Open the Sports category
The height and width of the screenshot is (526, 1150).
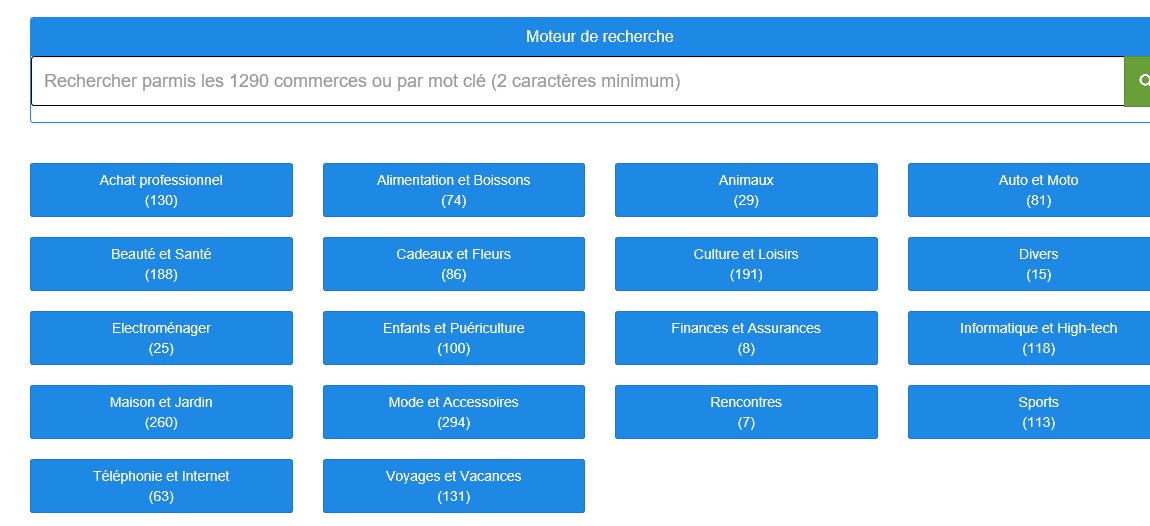(x=1029, y=412)
